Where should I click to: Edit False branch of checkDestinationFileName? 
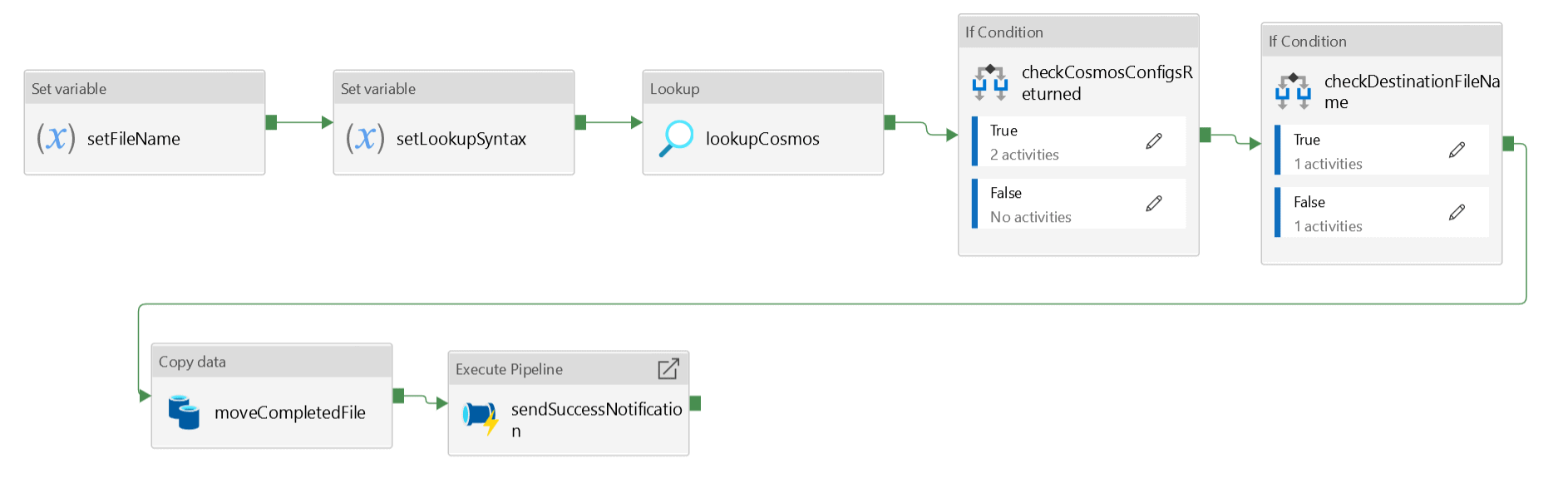coord(1457,213)
